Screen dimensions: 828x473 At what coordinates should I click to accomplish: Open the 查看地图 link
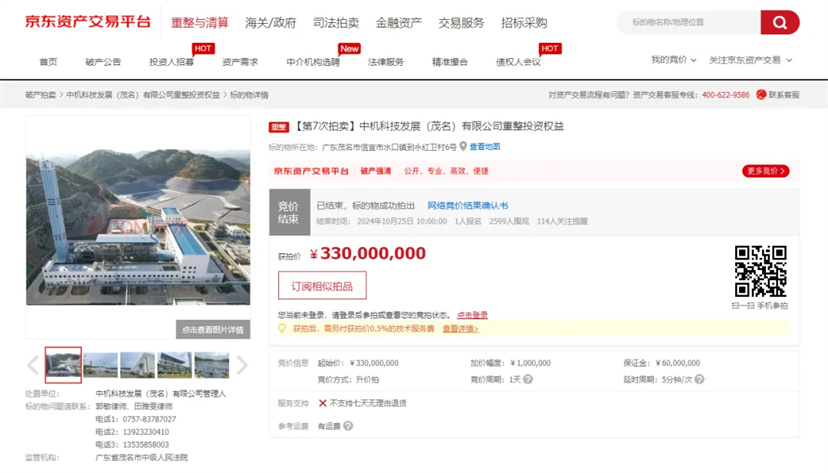coord(485,146)
